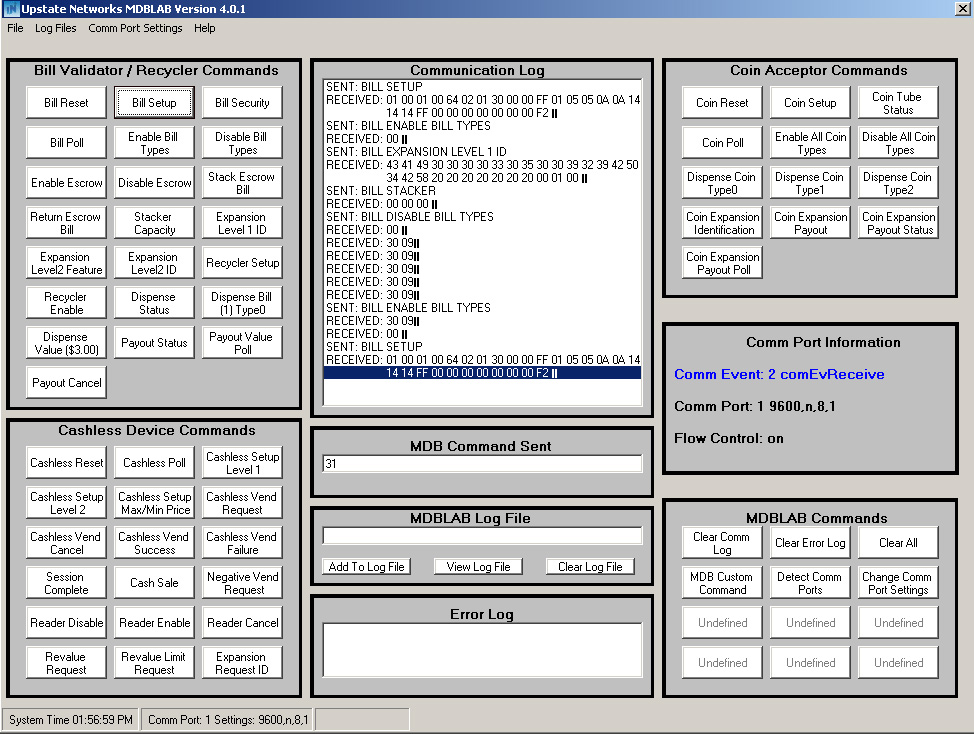
Task: Select highlighted last line in Communication Log
Action: coord(482,373)
